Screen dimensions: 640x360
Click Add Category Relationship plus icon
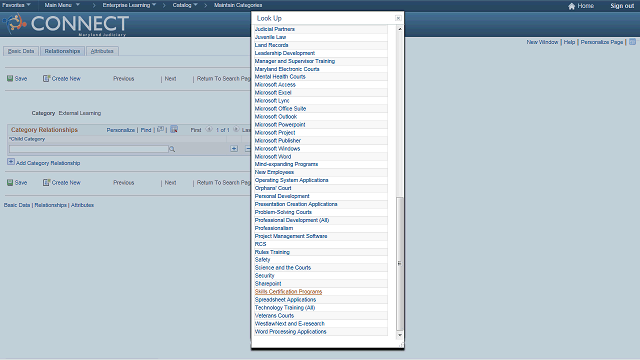(11, 162)
